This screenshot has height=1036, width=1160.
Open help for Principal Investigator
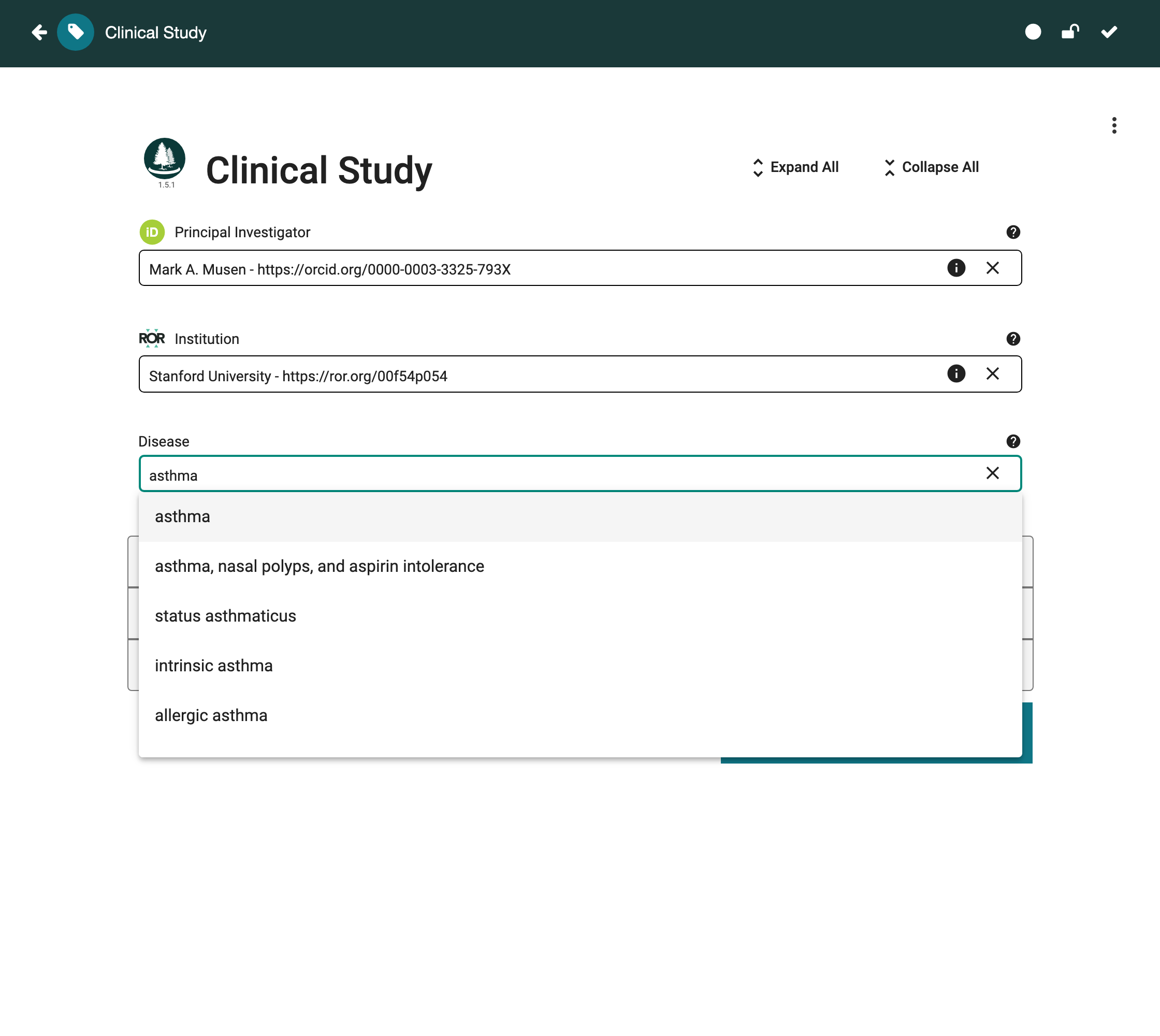click(x=1013, y=232)
